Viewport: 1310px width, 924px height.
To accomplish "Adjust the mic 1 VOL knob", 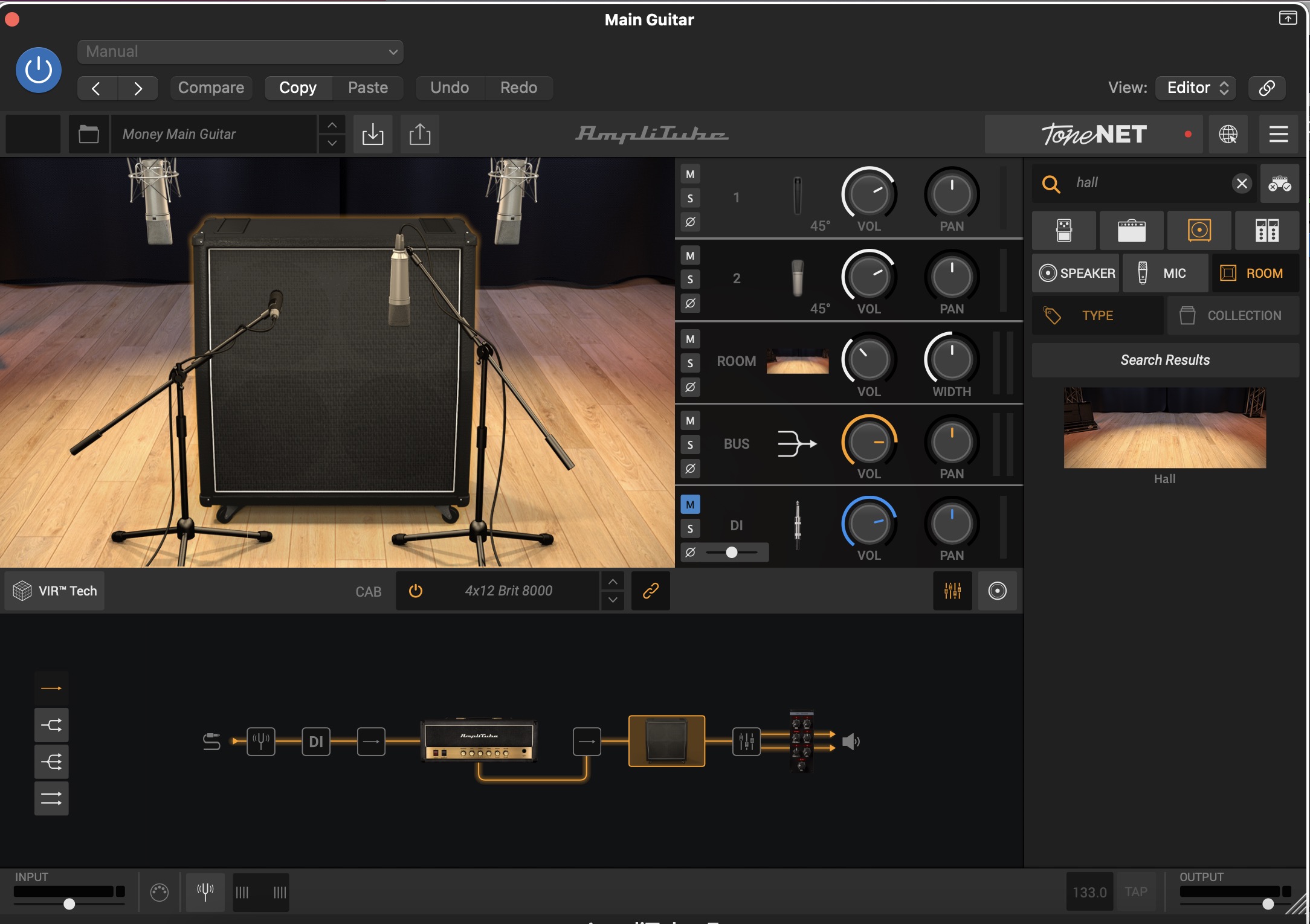I will click(869, 194).
